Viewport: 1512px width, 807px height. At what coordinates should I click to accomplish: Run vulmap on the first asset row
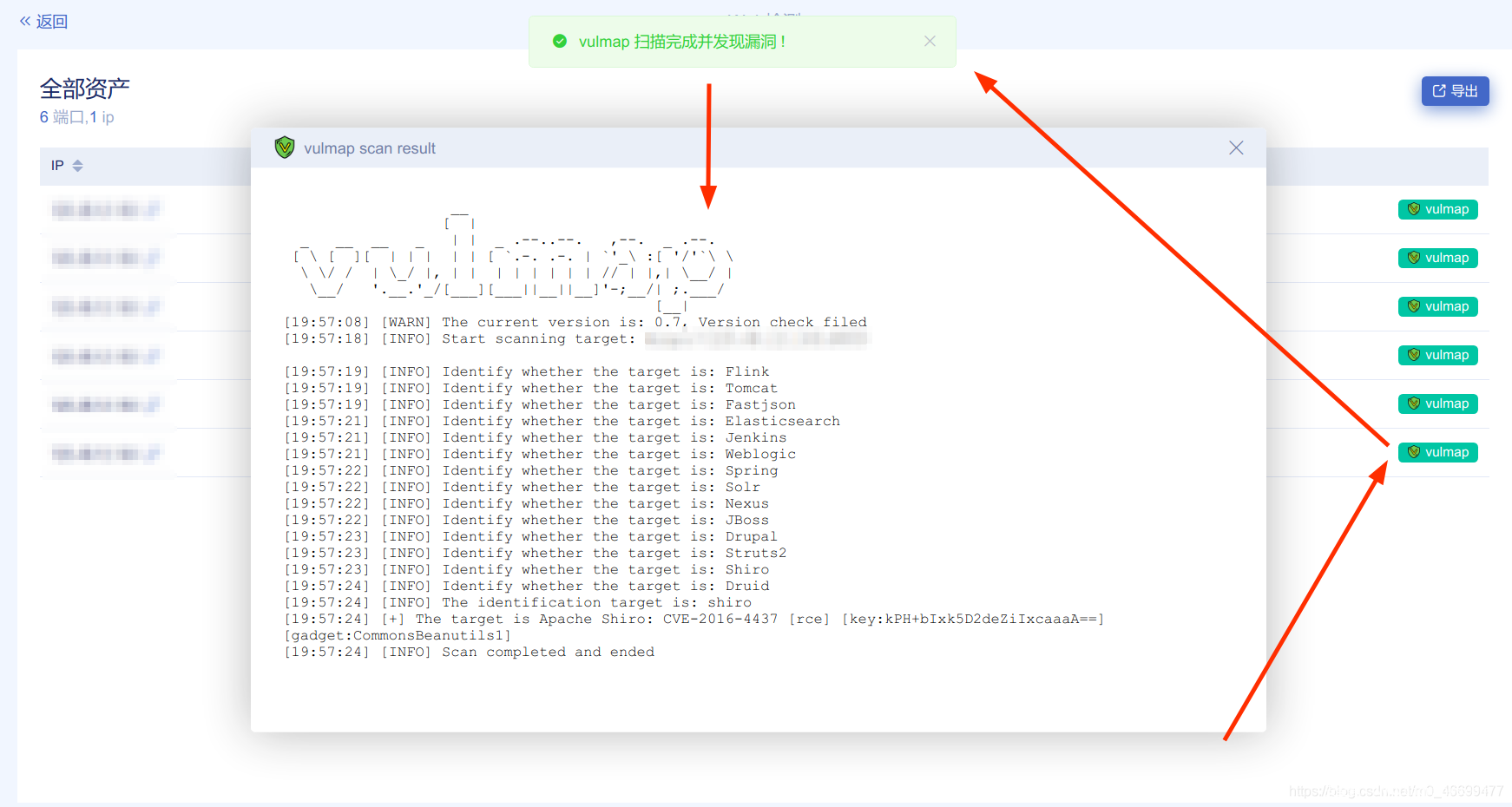point(1438,209)
